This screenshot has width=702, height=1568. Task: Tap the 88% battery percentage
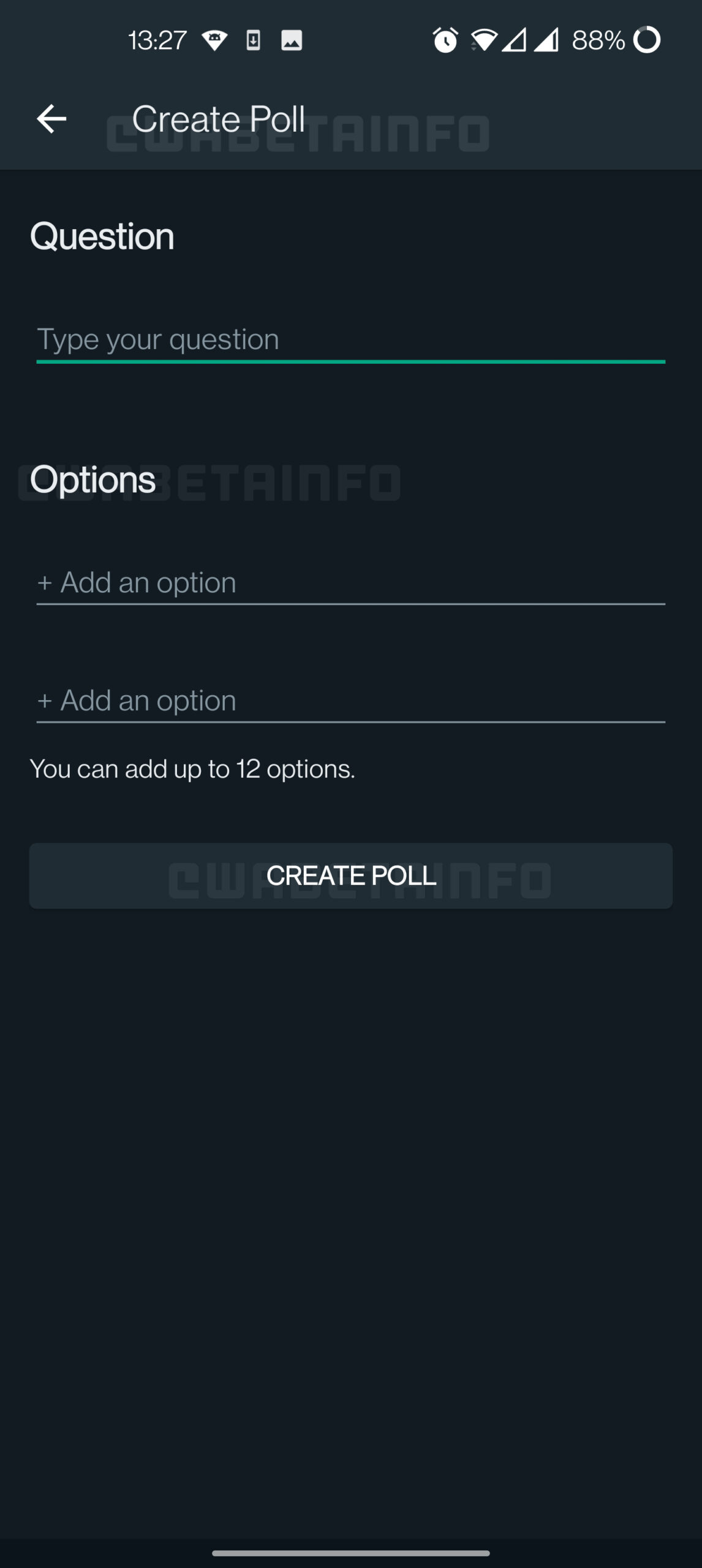[598, 40]
